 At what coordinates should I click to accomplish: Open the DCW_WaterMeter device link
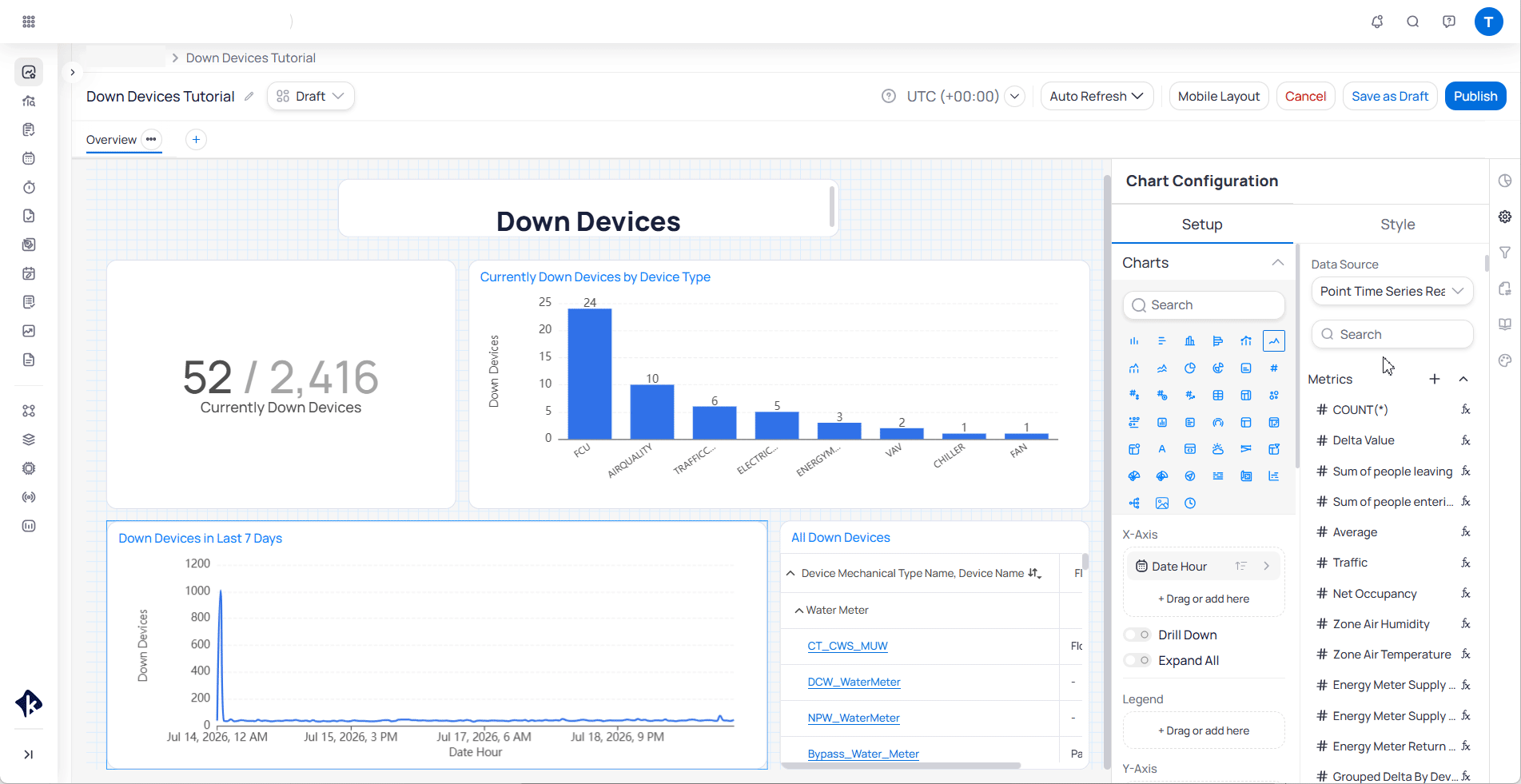coord(854,683)
